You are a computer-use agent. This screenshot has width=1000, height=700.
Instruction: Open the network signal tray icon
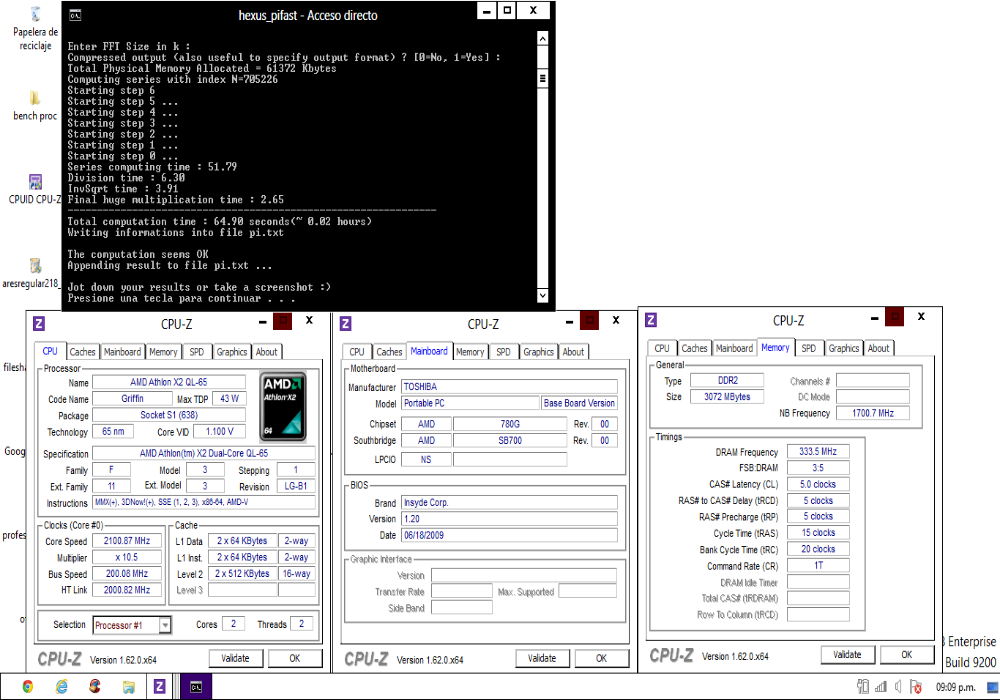(x=881, y=687)
